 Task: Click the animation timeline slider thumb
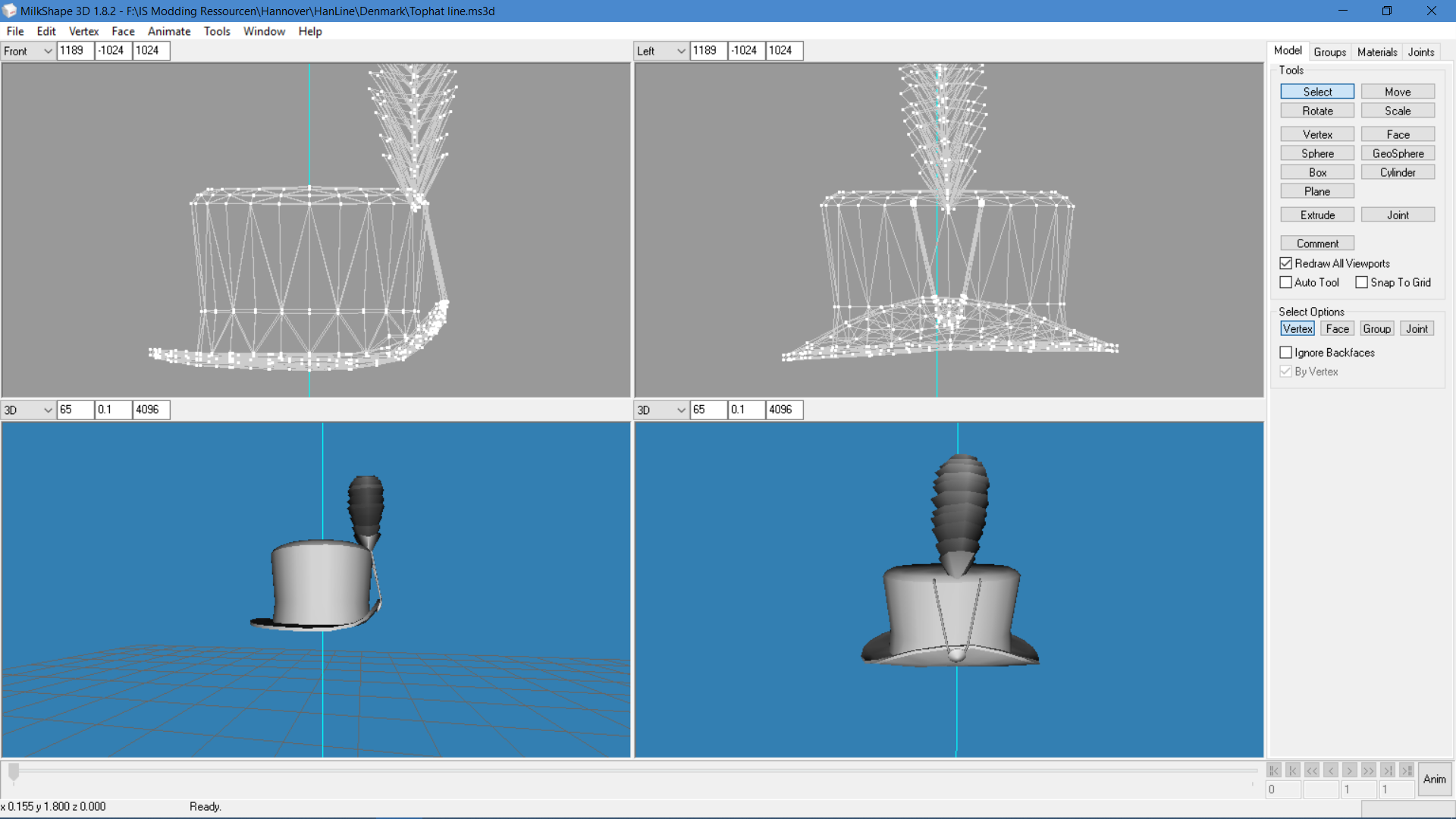[x=14, y=772]
